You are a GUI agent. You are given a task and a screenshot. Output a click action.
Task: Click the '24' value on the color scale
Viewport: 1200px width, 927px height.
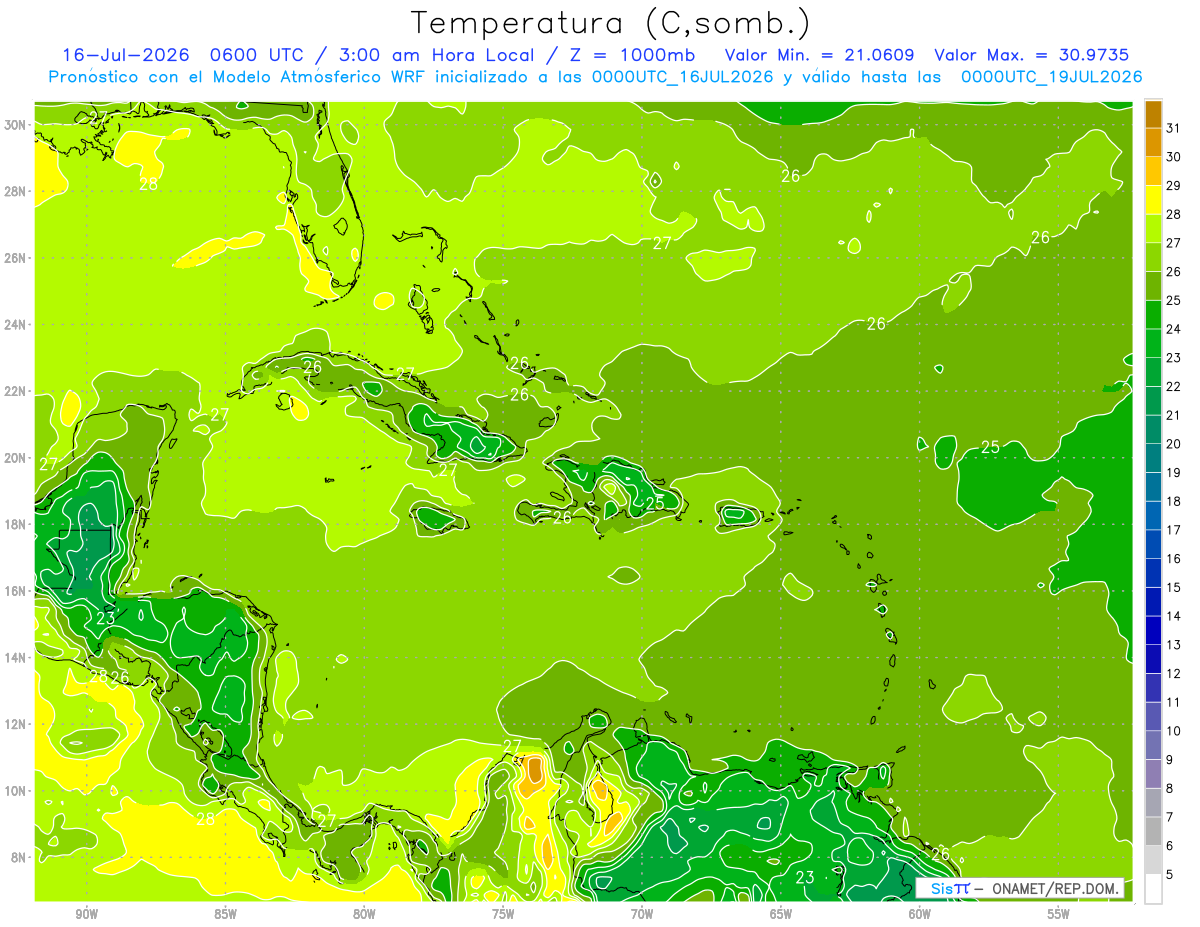click(1174, 329)
